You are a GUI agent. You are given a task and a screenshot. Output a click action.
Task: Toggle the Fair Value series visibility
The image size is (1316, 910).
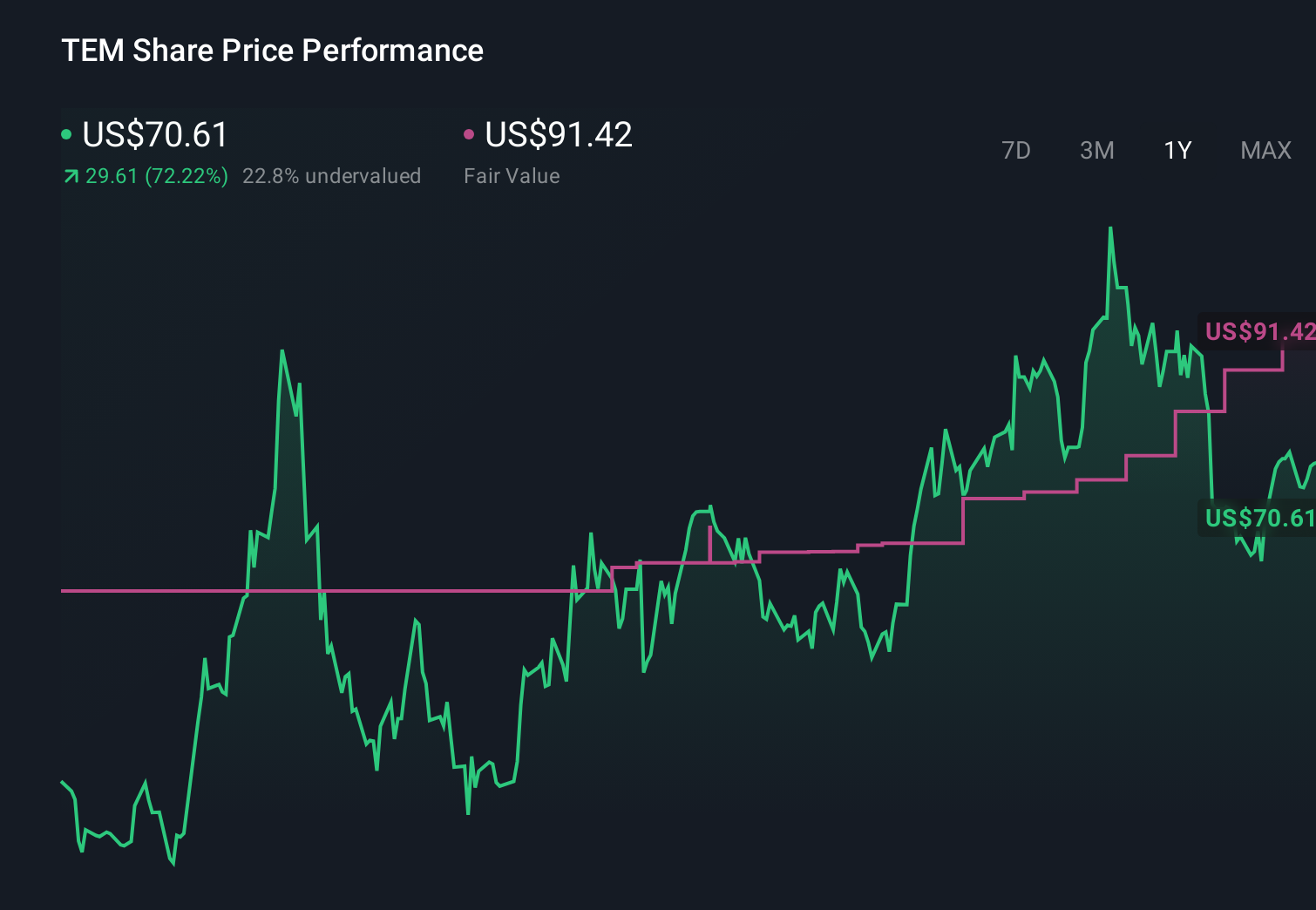click(557, 134)
